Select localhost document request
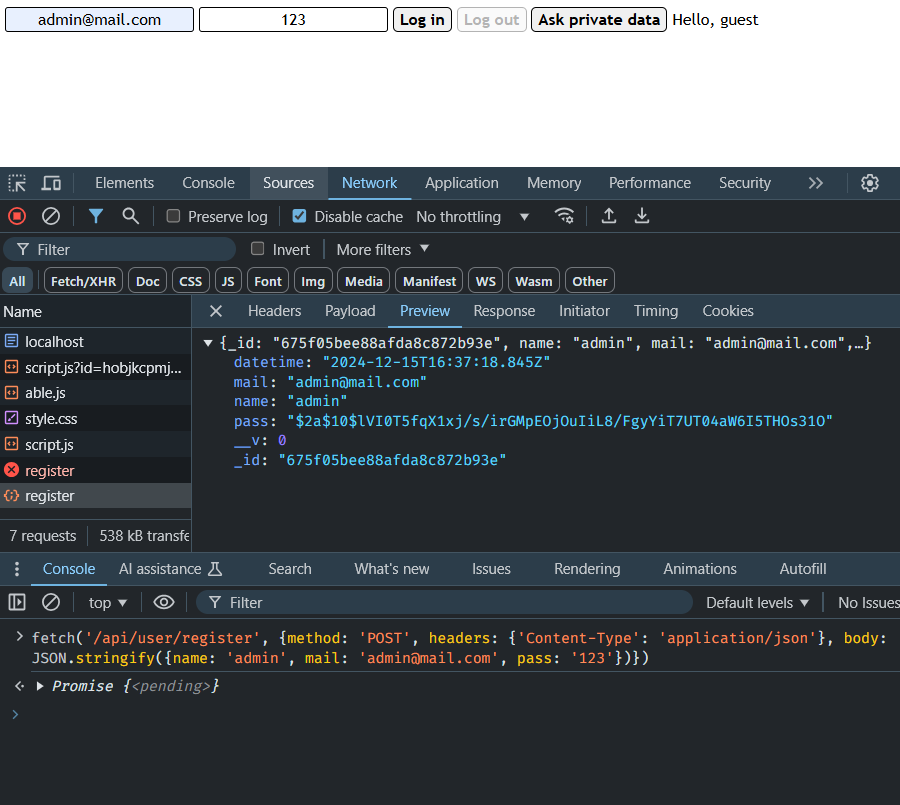Image resolution: width=900 pixels, height=805 pixels. point(95,342)
